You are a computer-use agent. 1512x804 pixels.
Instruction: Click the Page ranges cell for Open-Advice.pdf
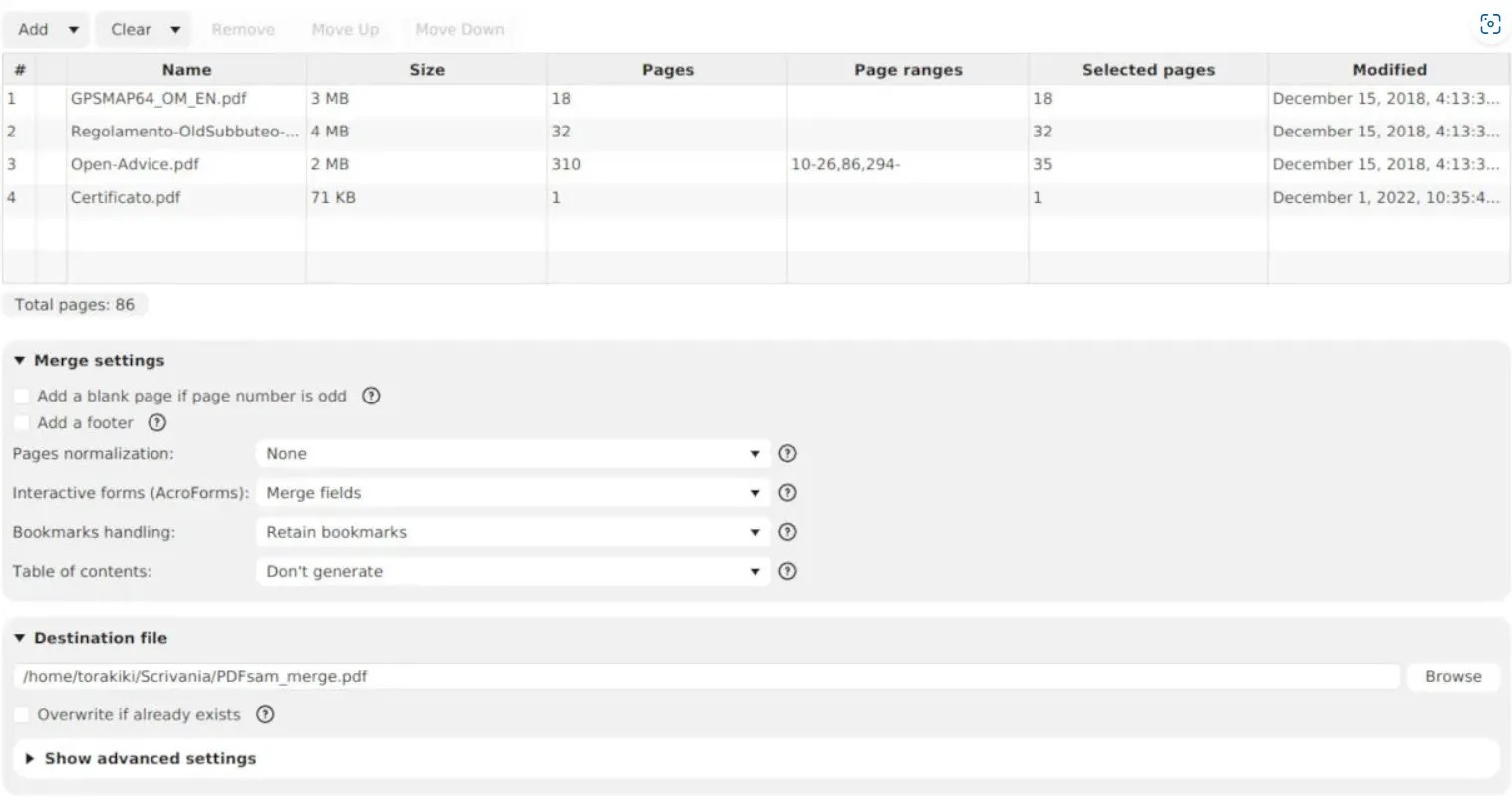(907, 164)
